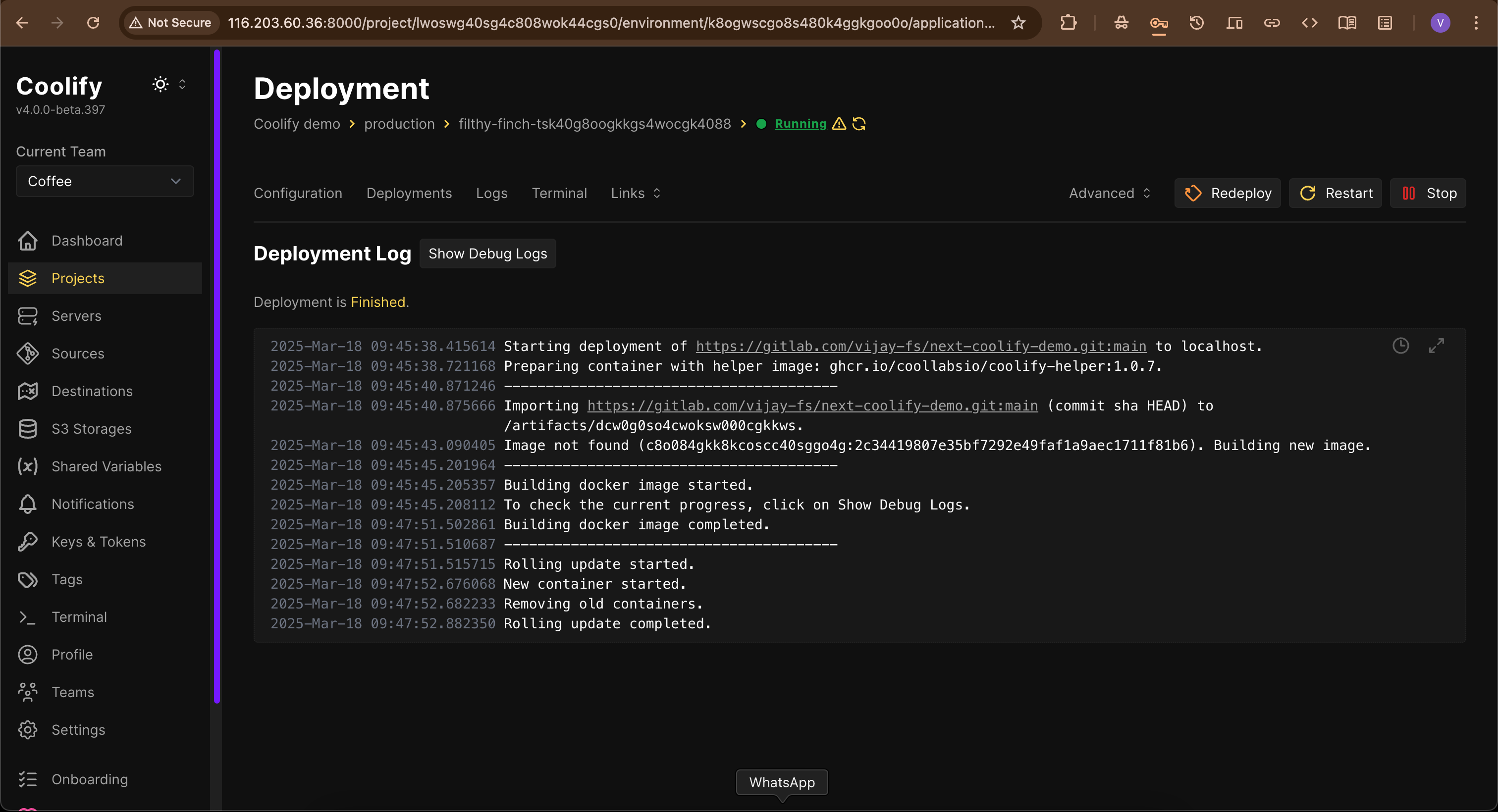Screen dimensions: 1498x812
Task: Expand the Advanced dropdown
Action: tap(1110, 193)
